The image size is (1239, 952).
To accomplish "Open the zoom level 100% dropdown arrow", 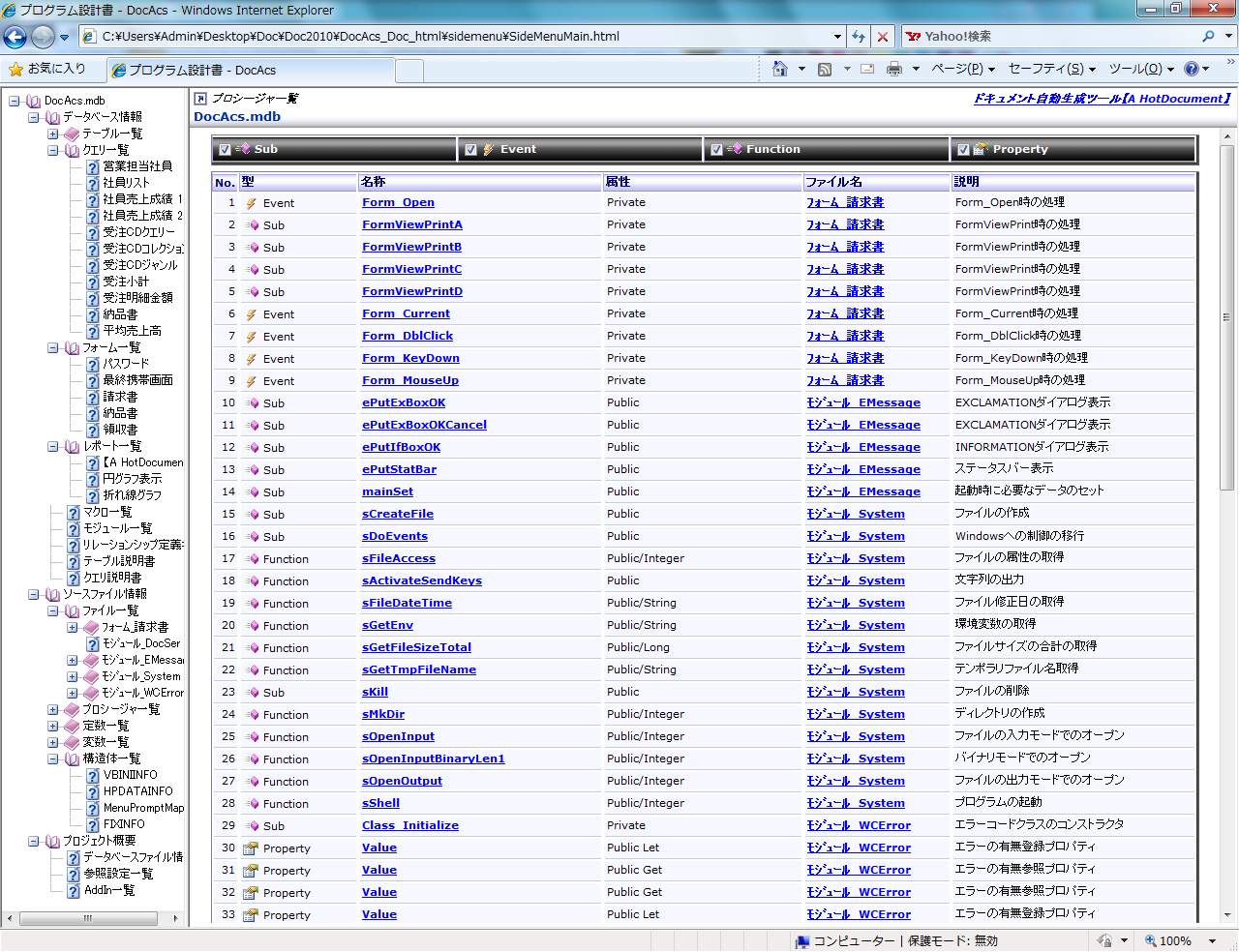I will [1212, 941].
